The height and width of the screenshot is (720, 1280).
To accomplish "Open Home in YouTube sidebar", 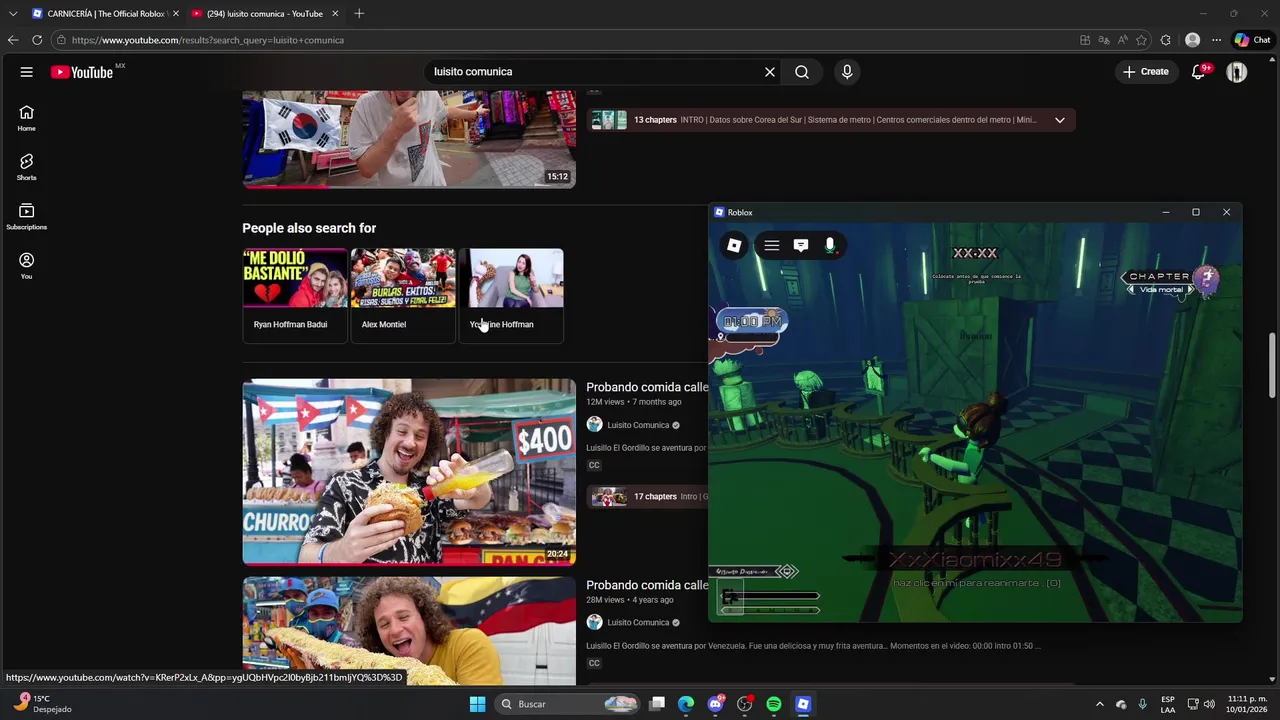I will coord(27,118).
